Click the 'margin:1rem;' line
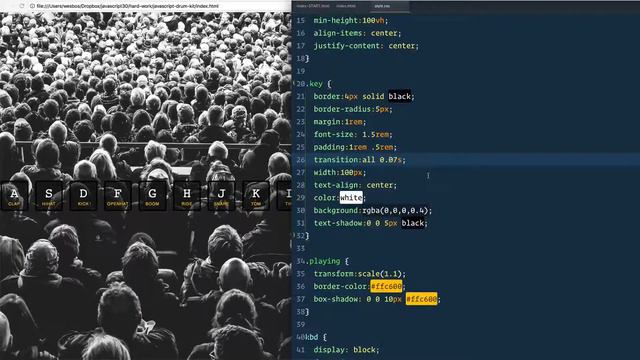The image size is (640, 360). pyautogui.click(x=340, y=122)
